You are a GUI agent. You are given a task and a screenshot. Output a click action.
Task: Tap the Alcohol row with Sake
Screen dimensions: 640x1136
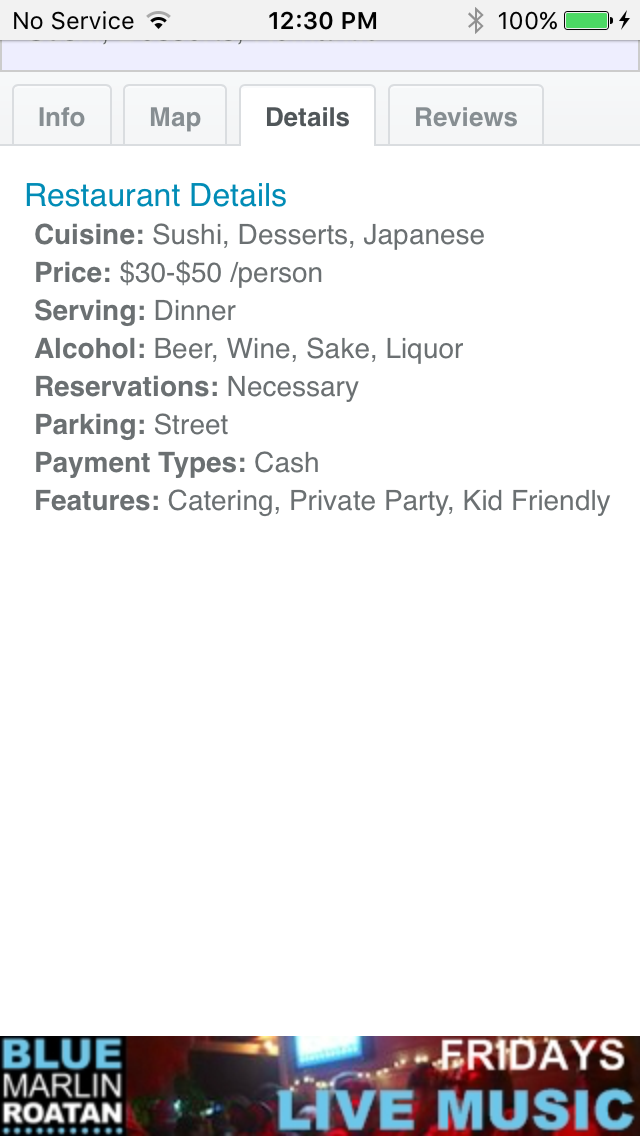249,349
